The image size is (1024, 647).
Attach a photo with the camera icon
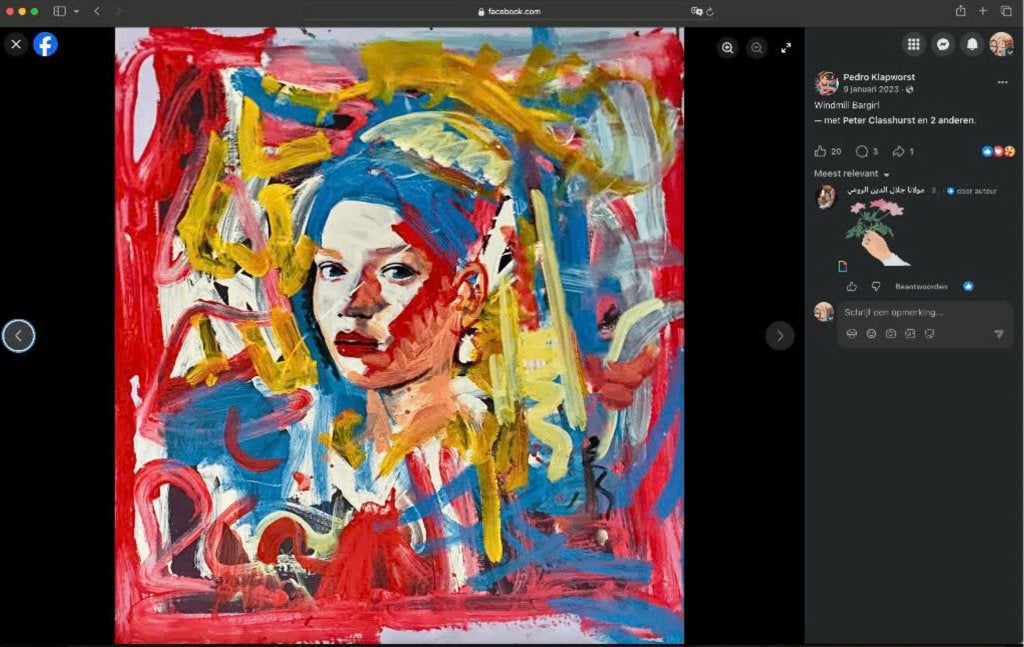(x=891, y=334)
